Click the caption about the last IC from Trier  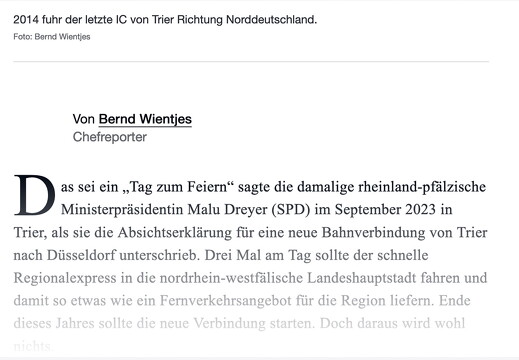(165, 20)
